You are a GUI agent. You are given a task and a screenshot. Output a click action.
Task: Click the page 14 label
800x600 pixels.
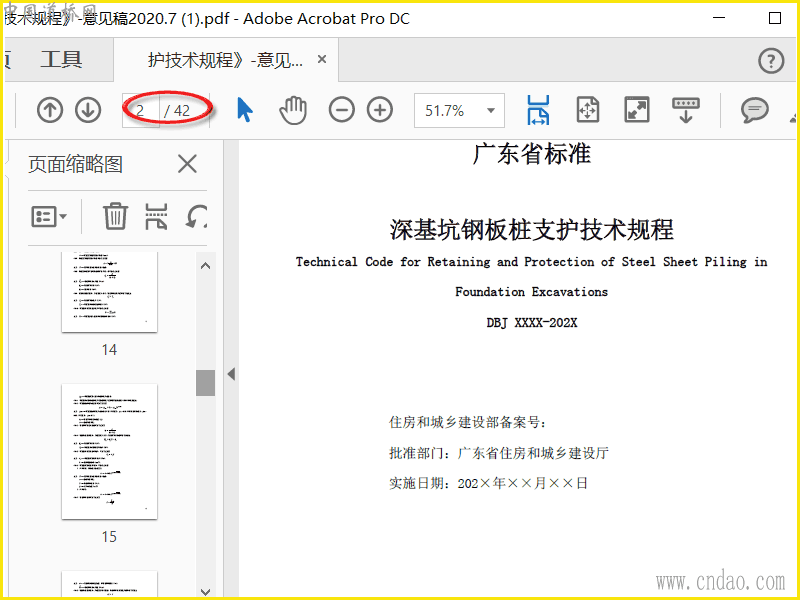click(109, 349)
